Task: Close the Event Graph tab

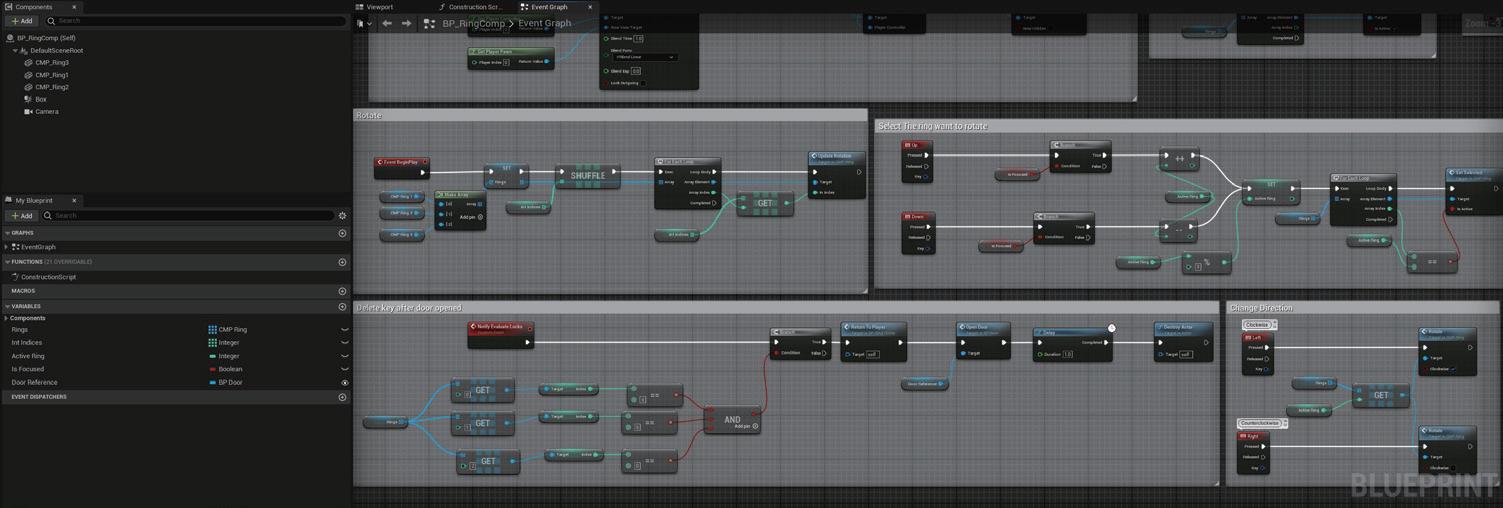Action: 590,7
